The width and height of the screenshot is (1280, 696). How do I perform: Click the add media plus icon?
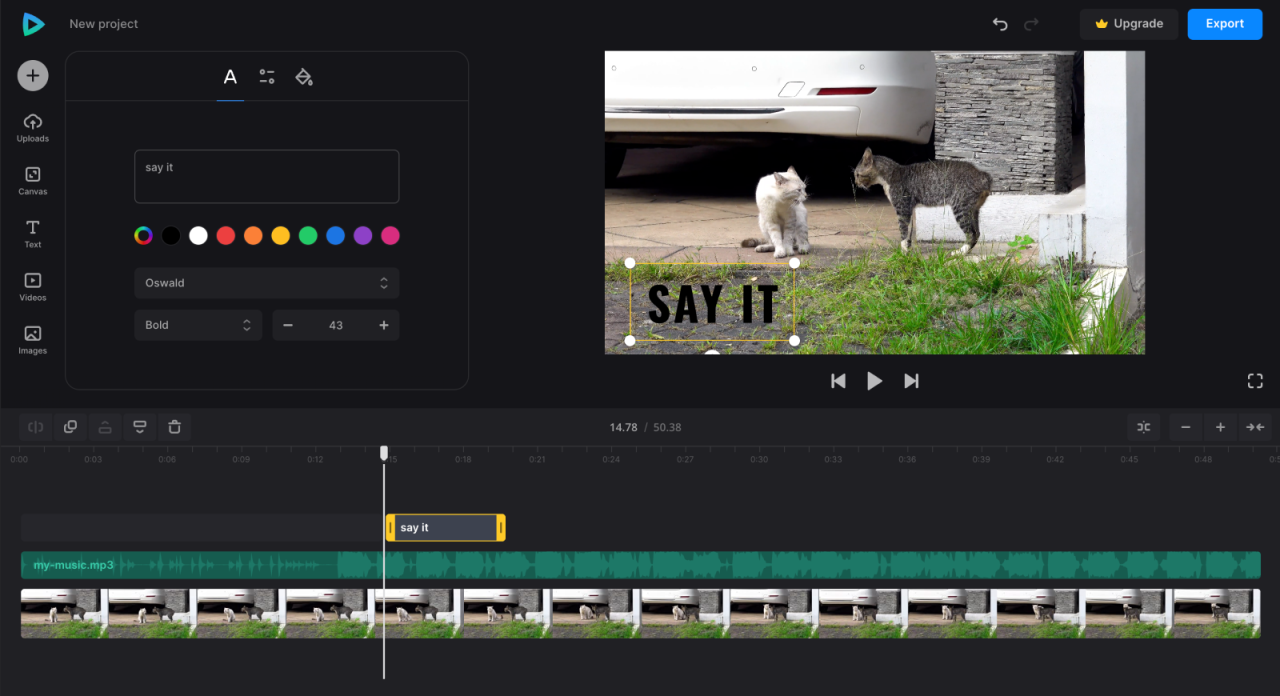tap(32, 75)
